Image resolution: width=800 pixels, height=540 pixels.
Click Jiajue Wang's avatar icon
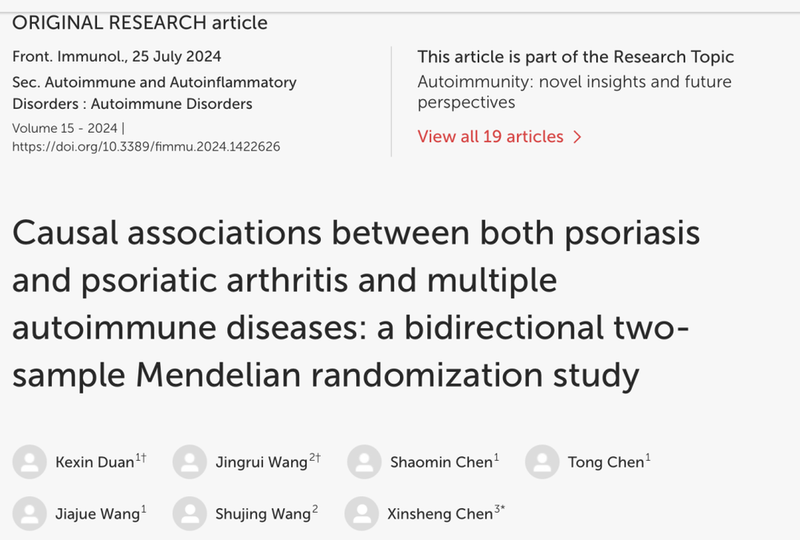(30, 514)
